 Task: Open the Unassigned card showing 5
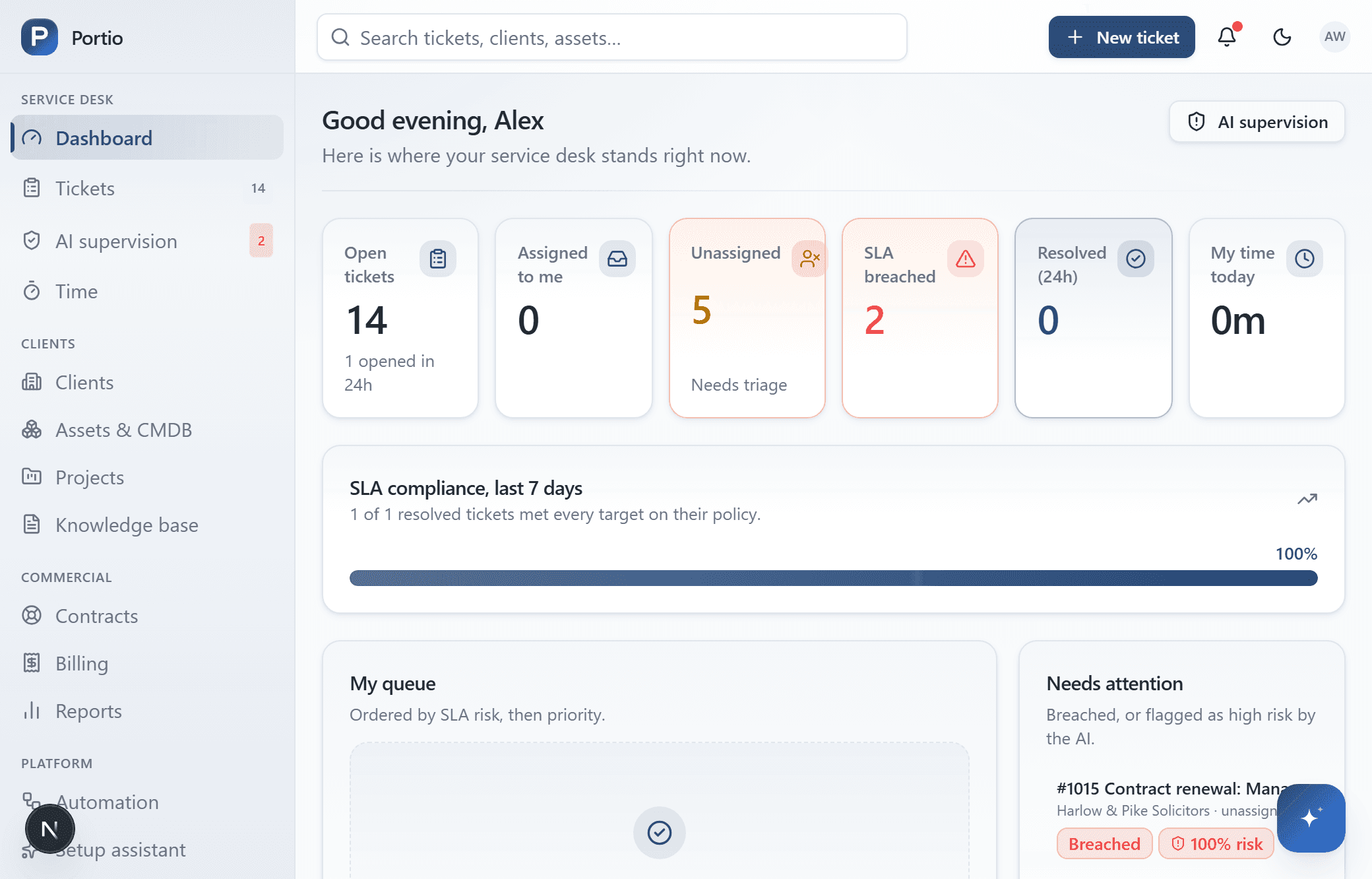[747, 318]
